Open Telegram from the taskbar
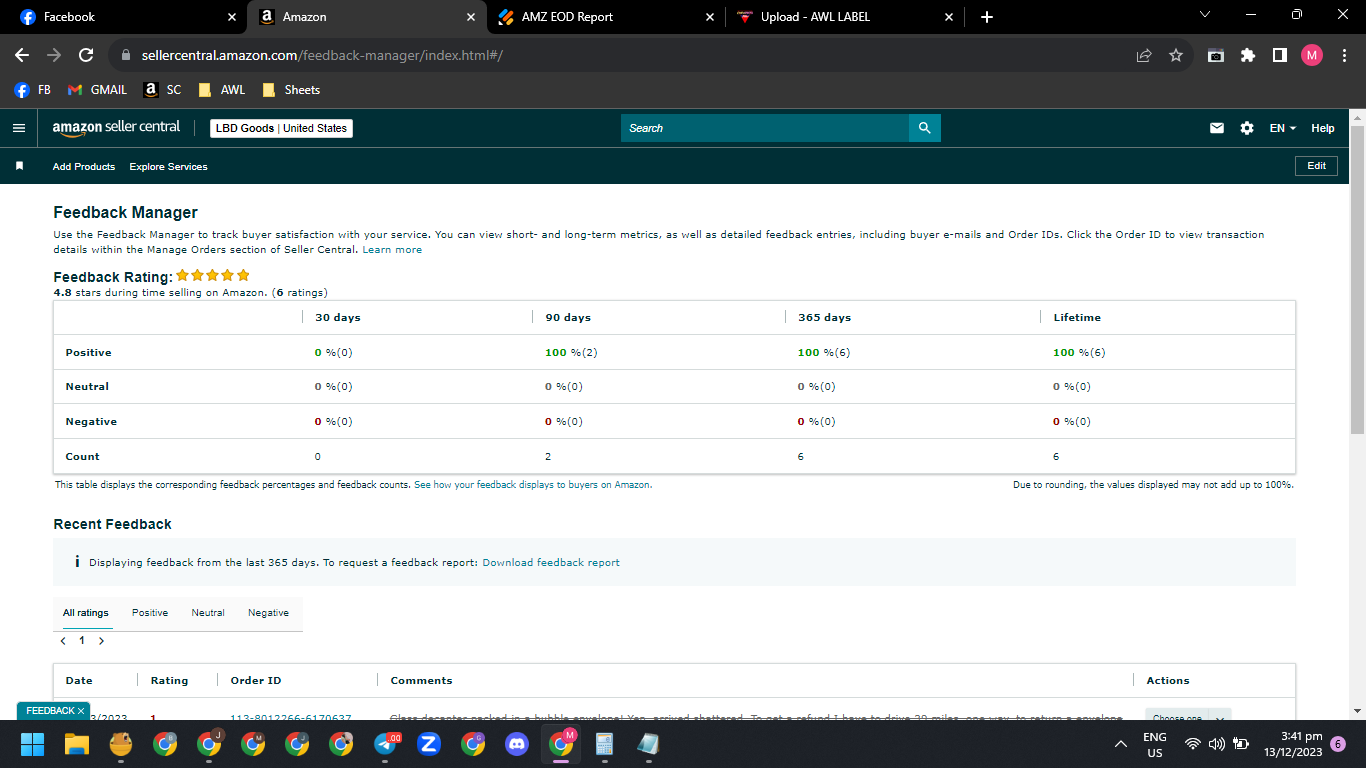The image size is (1366, 768). (x=385, y=744)
